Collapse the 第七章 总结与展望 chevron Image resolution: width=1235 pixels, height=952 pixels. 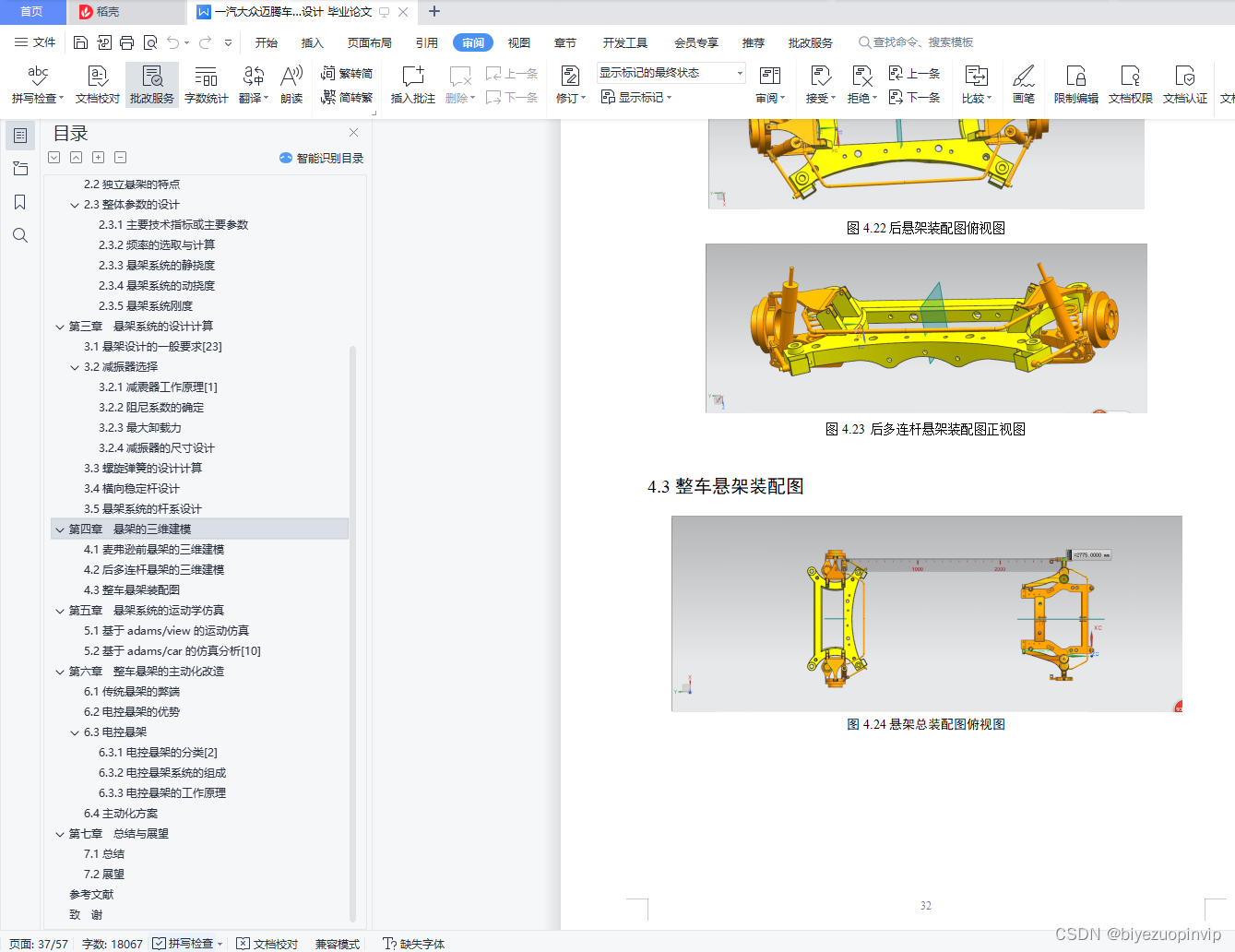[60, 834]
